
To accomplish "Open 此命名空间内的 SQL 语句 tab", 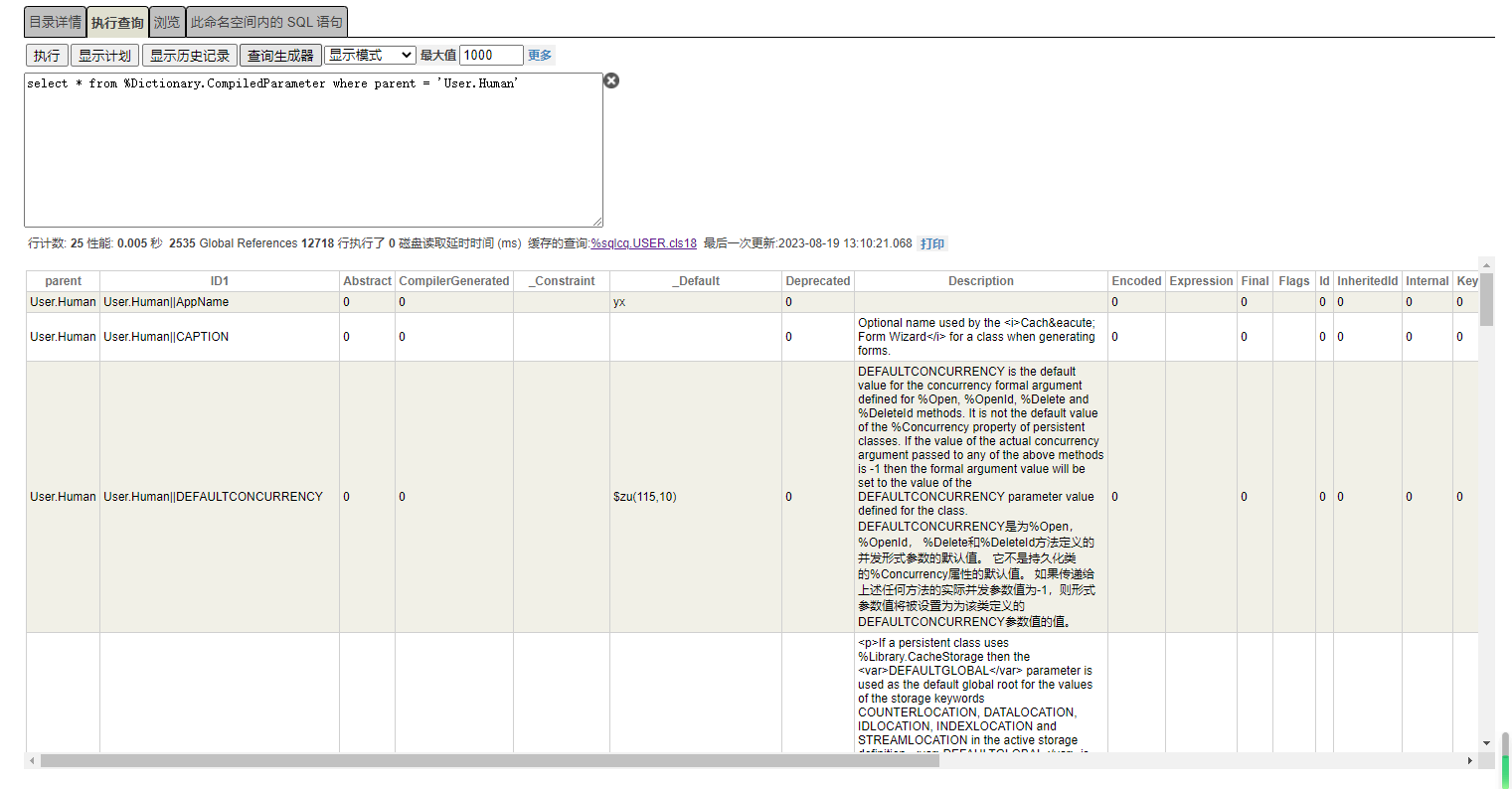I will click(x=266, y=22).
